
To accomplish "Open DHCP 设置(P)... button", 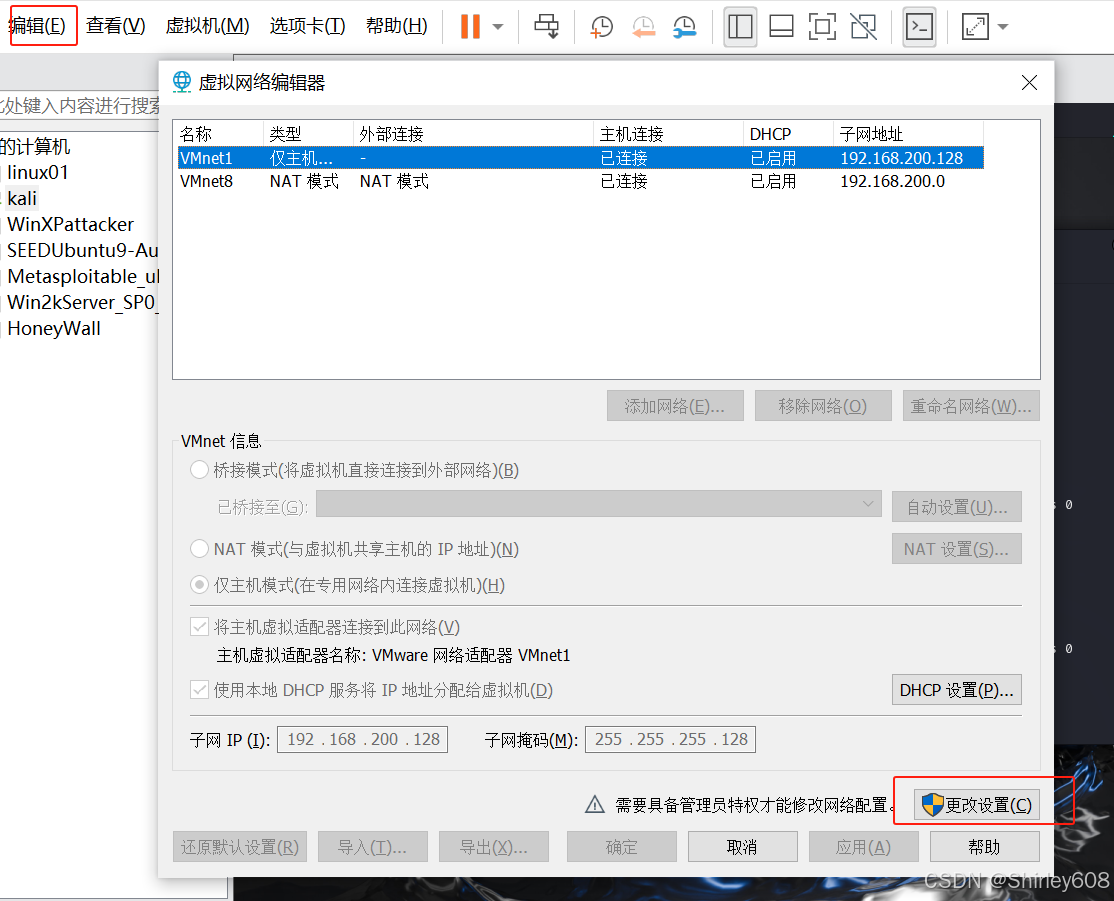I will point(957,690).
